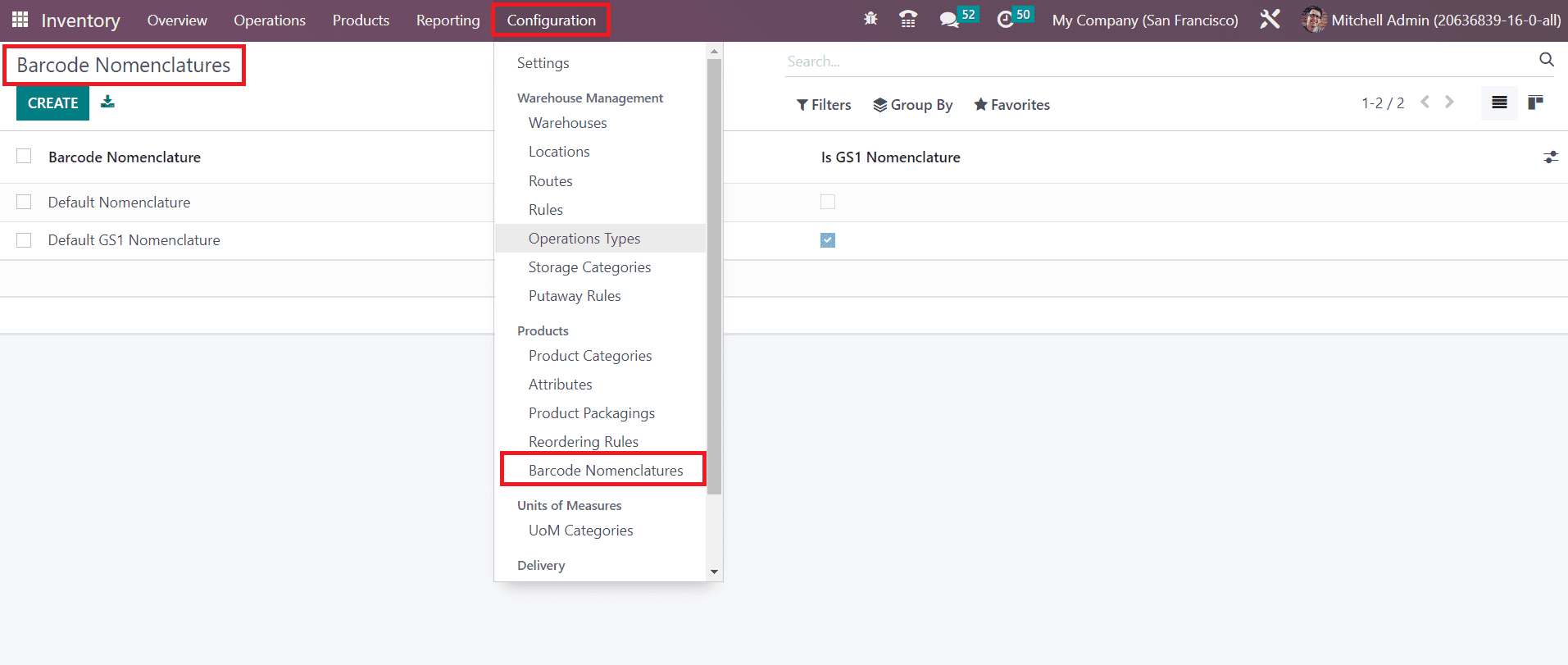Tick the Default GS1 Nomenclature row checkbox
The image size is (1568, 665).
pos(24,240)
